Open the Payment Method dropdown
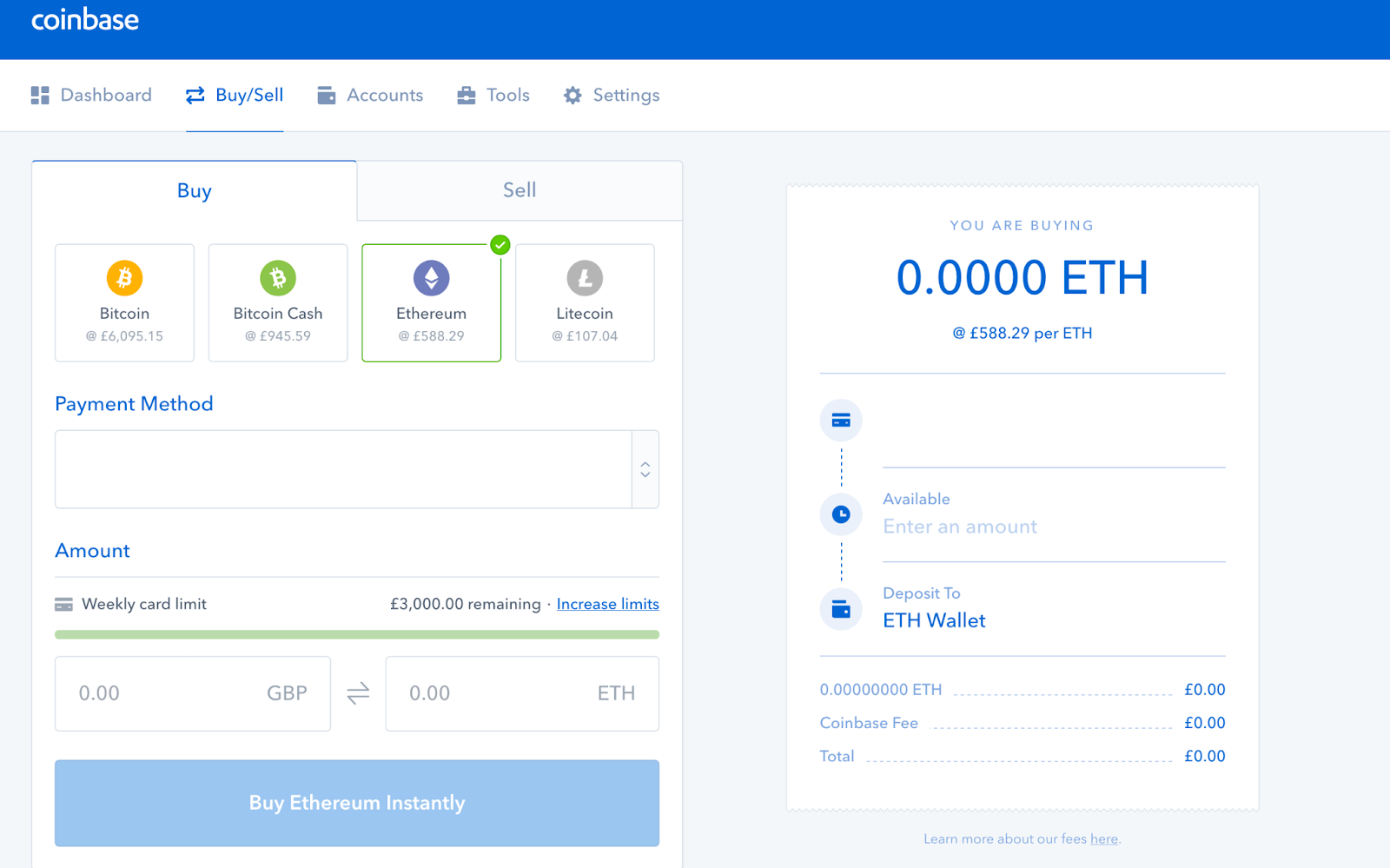Screen dimensions: 1390x868 357,469
